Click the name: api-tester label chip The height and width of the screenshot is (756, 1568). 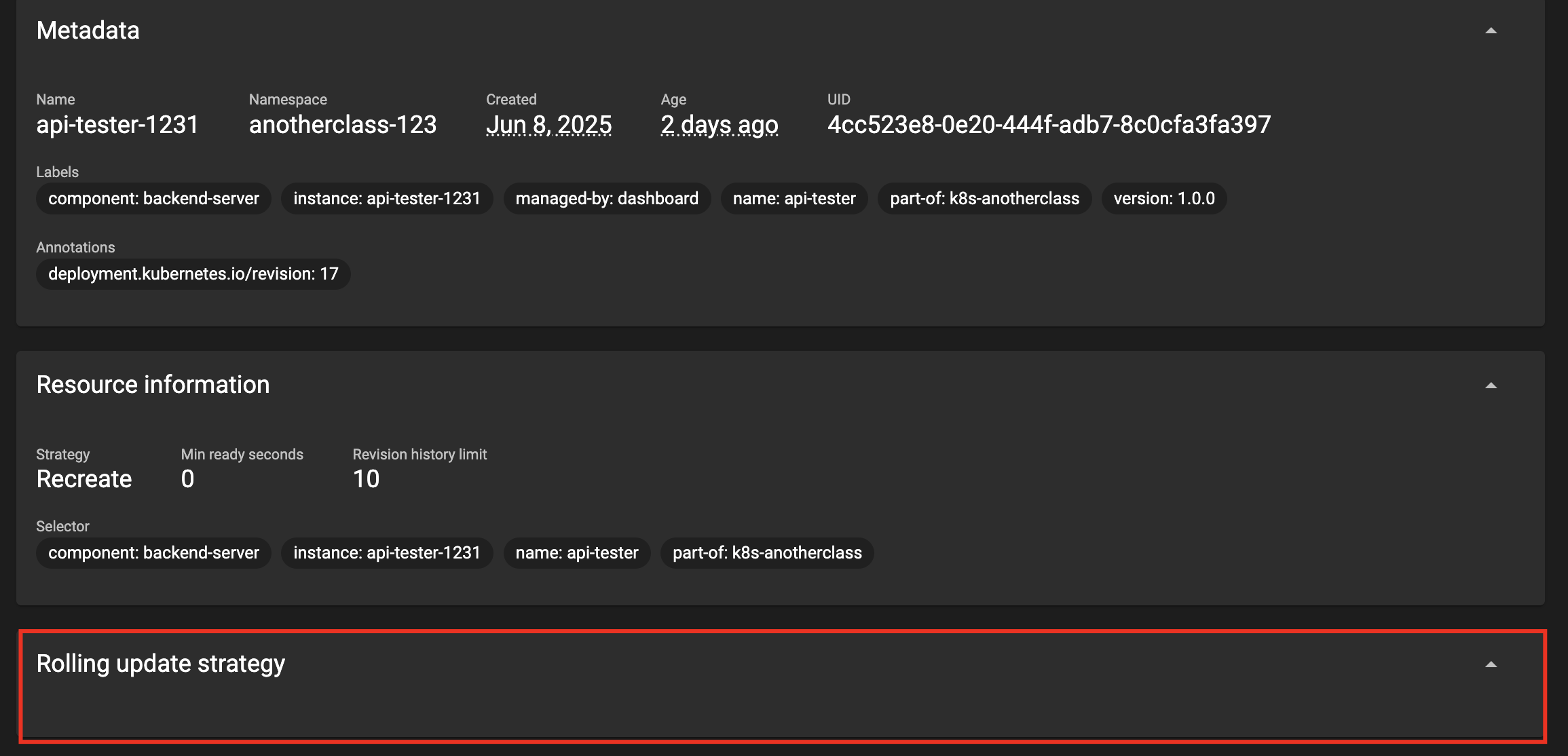click(x=794, y=199)
